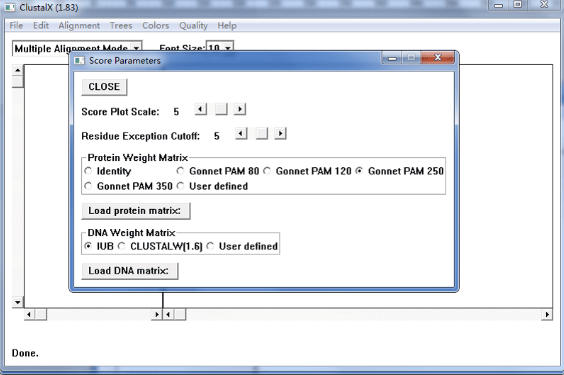Select User defined DNA weight matrix
The width and height of the screenshot is (564, 375).
pyautogui.click(x=242, y=246)
